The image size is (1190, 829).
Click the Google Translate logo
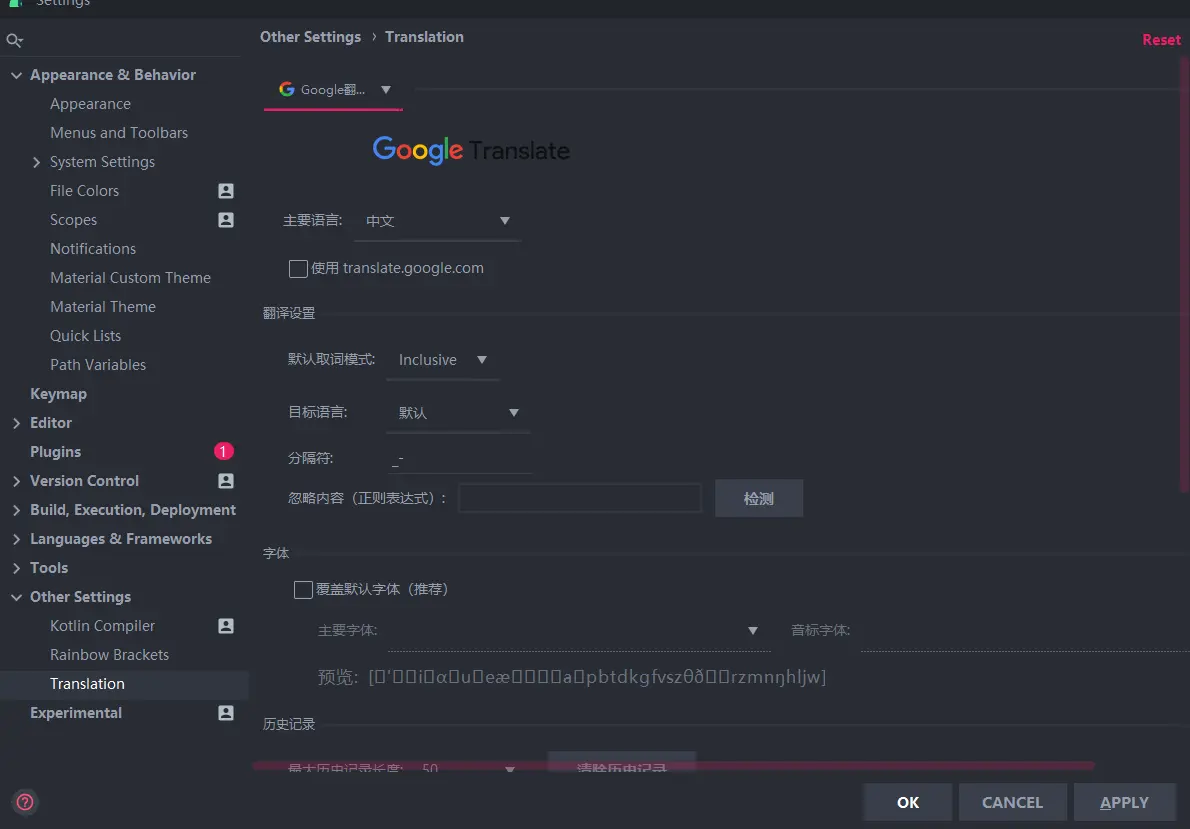tap(471, 150)
